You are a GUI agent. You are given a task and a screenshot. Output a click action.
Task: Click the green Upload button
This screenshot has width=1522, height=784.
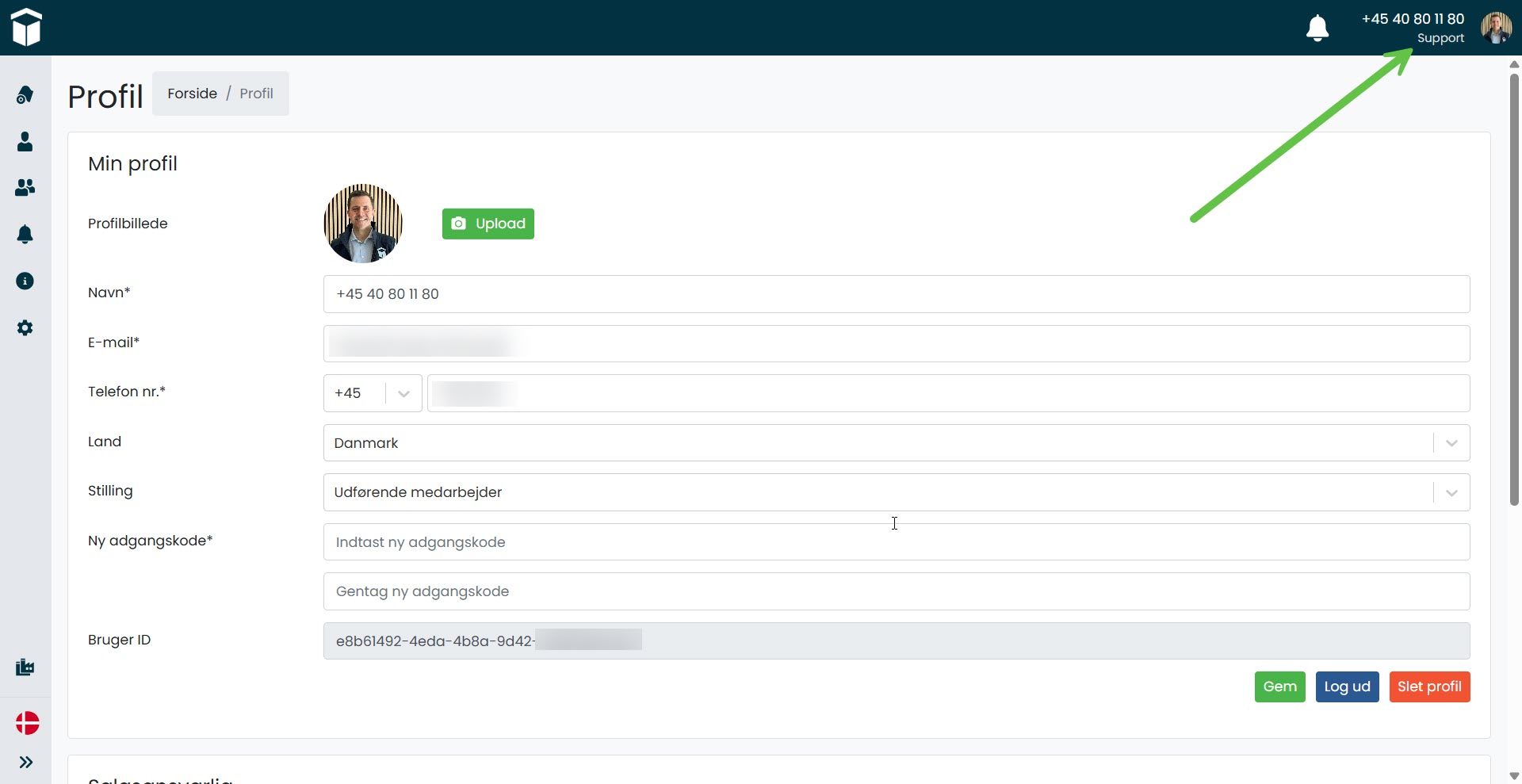(x=488, y=224)
